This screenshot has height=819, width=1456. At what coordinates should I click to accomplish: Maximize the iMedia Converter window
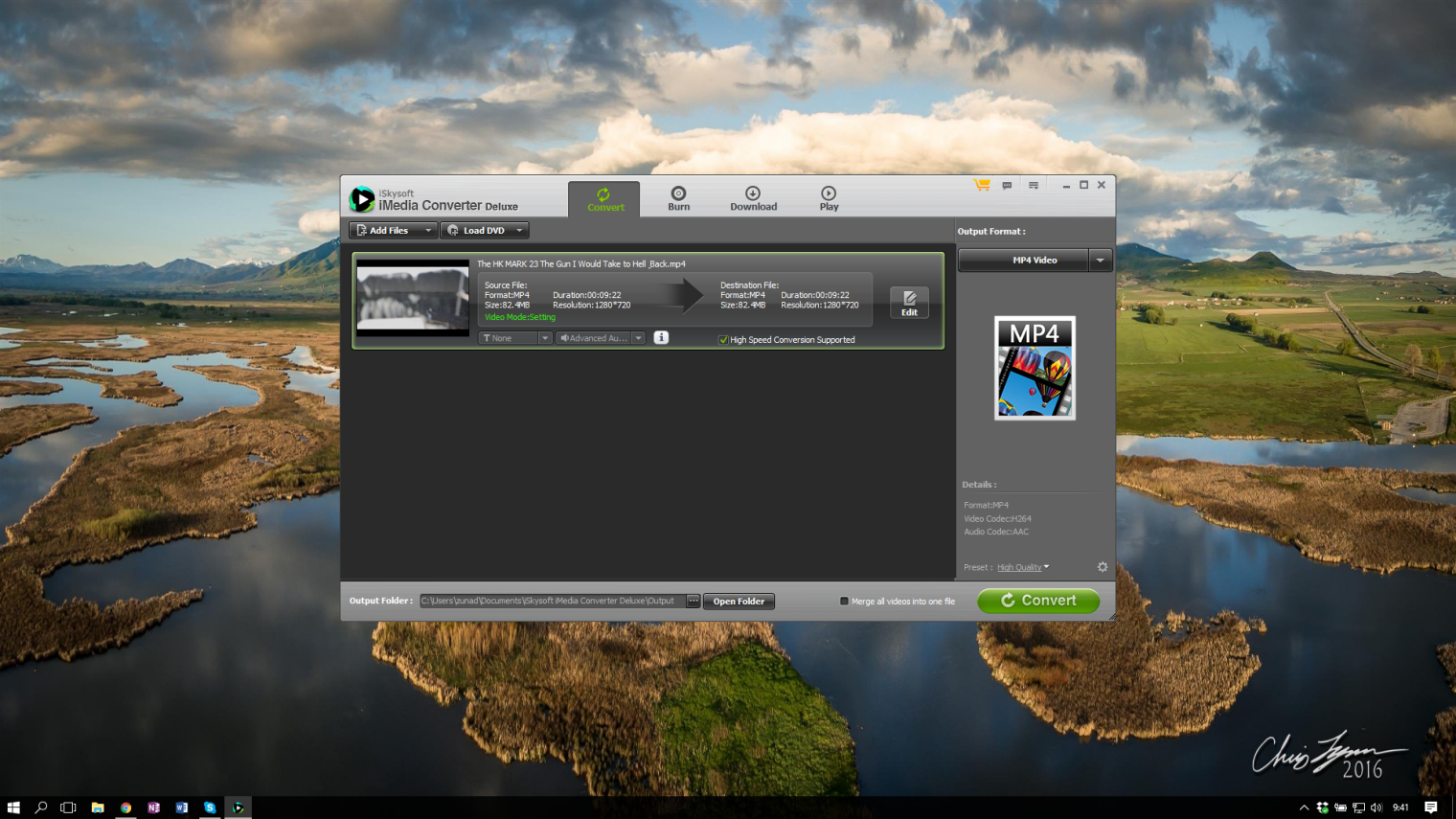tap(1084, 185)
